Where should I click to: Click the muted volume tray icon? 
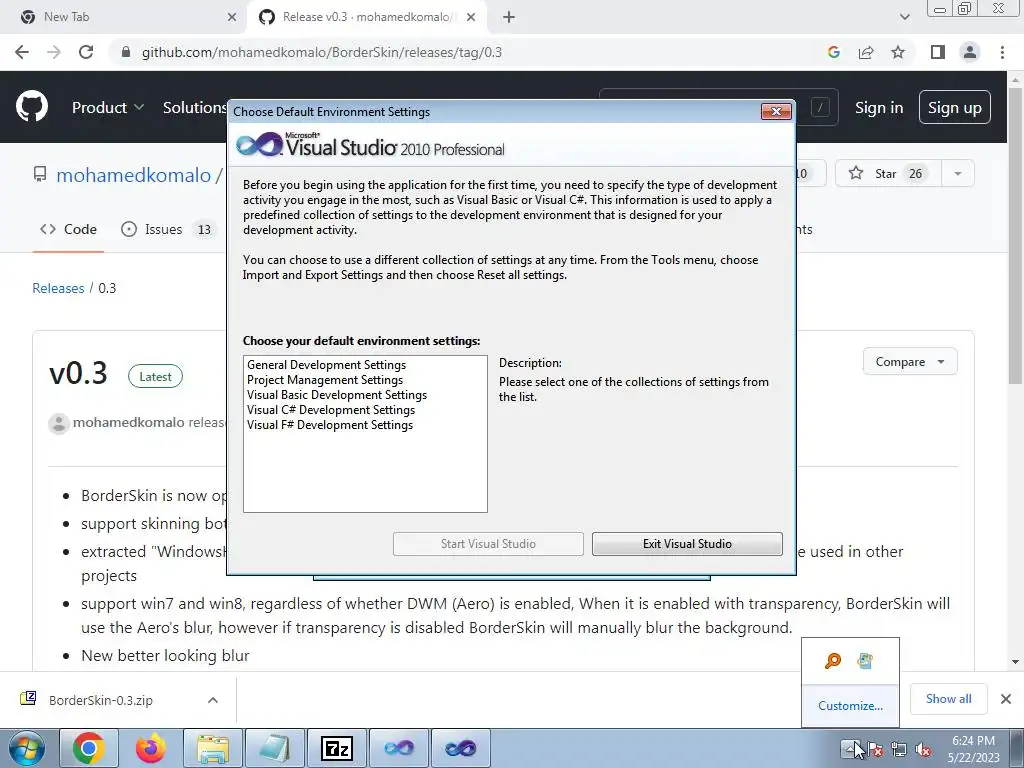click(x=923, y=750)
